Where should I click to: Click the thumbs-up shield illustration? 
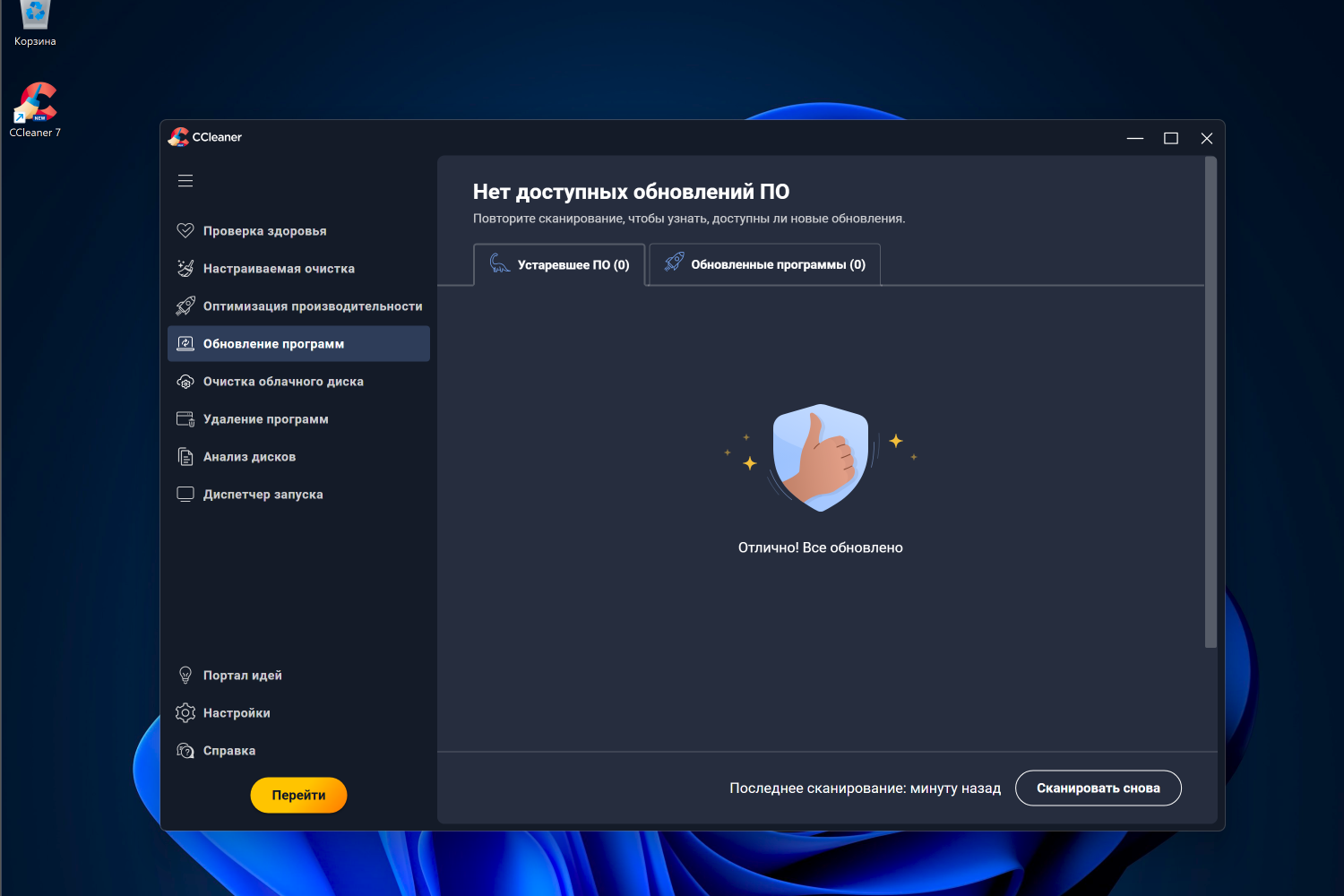tap(821, 458)
